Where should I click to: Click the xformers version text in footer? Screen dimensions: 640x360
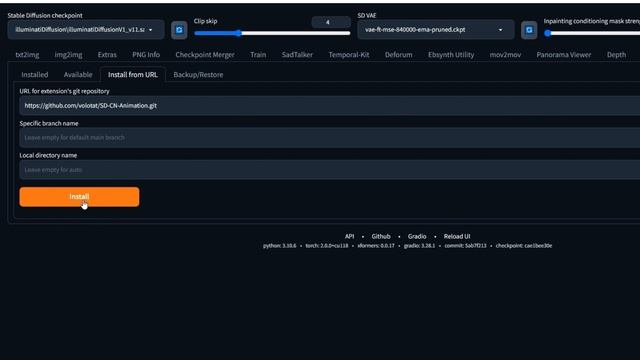[376, 246]
